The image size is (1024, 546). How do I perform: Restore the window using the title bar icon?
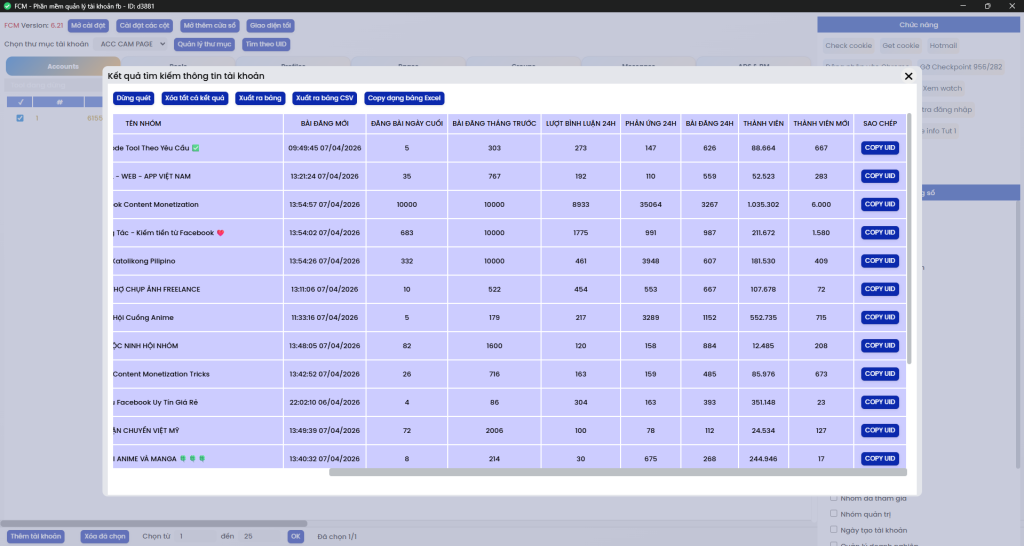click(x=987, y=6)
